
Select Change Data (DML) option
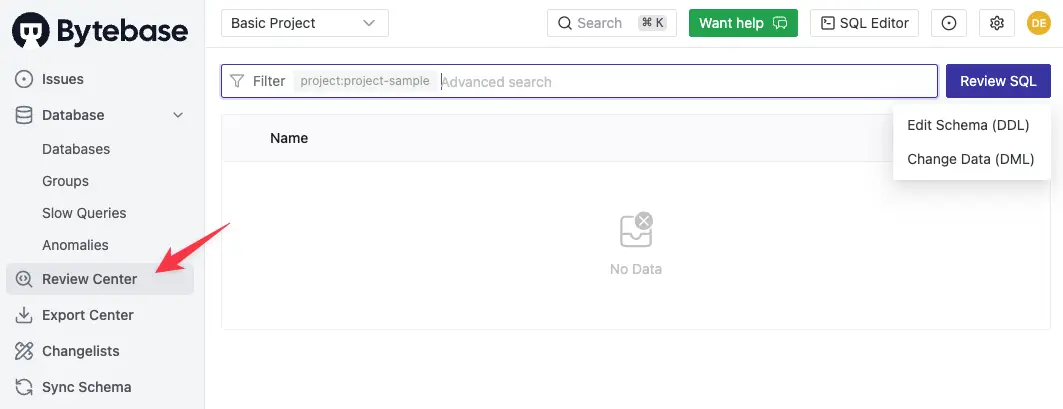(x=971, y=159)
